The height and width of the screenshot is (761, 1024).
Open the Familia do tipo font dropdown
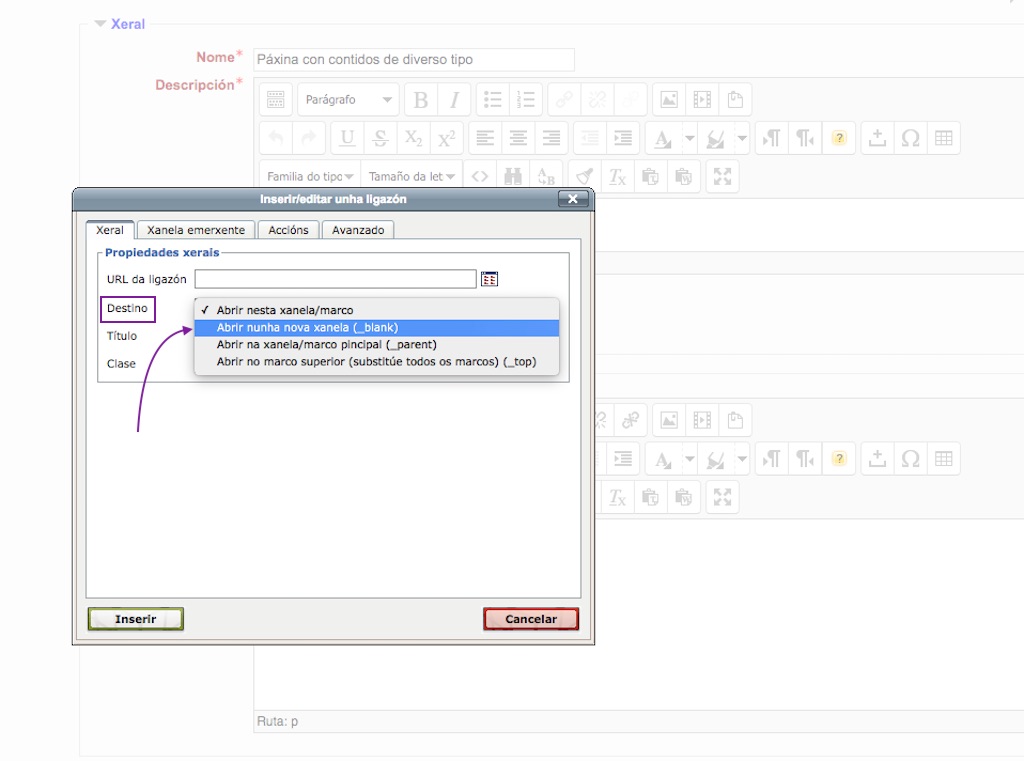311,177
